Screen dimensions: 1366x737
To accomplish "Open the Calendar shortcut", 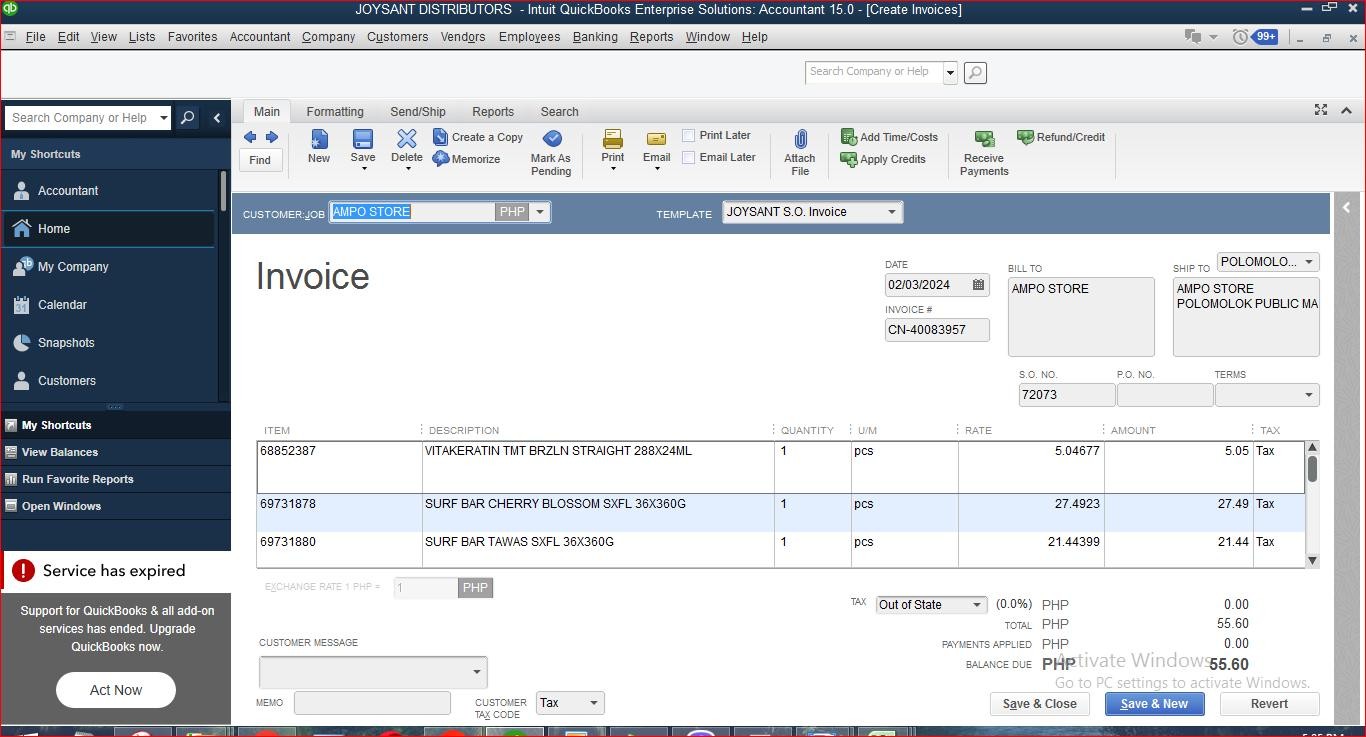I will 109,305.
